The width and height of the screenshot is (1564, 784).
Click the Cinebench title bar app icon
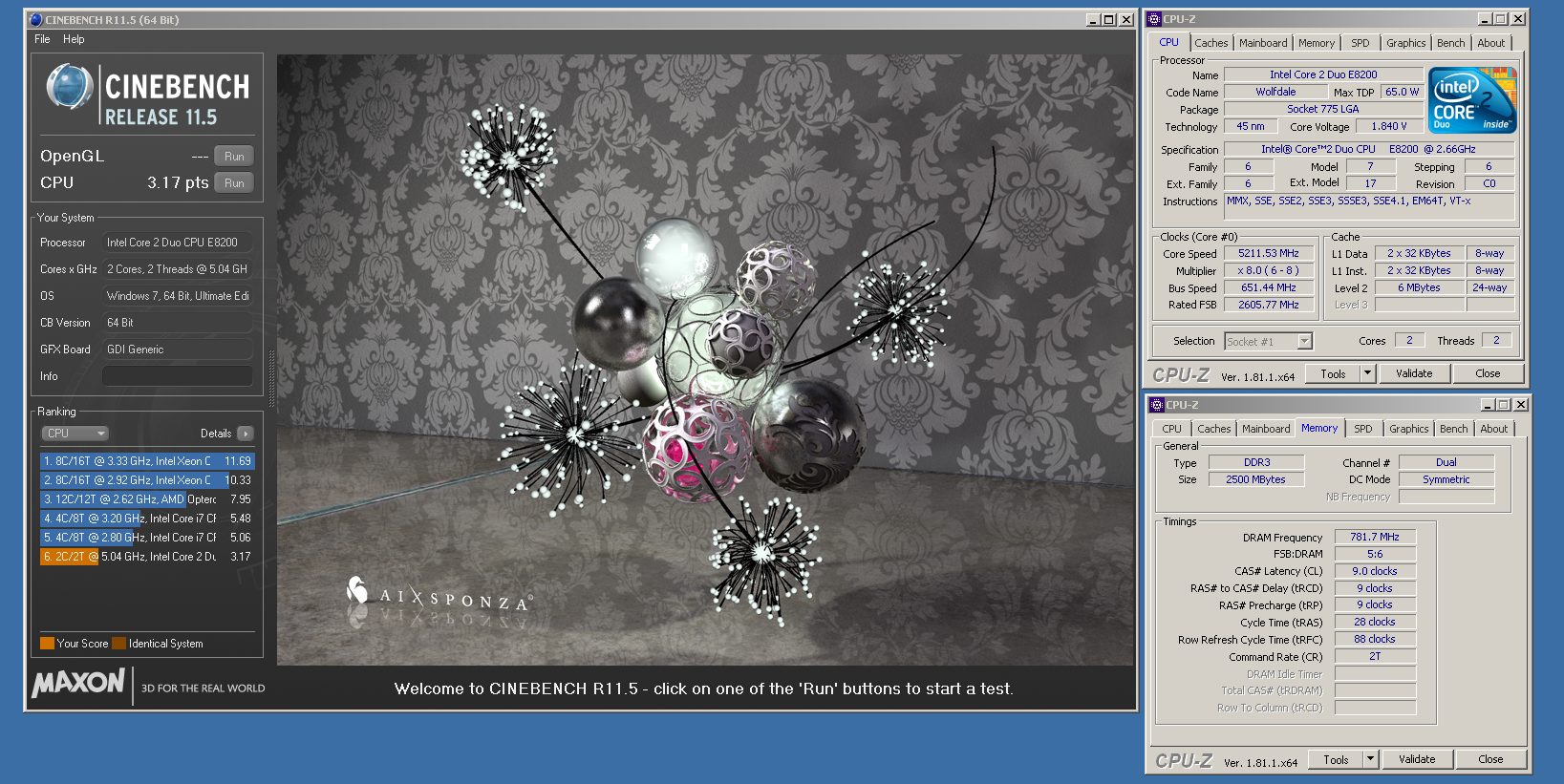(x=36, y=19)
